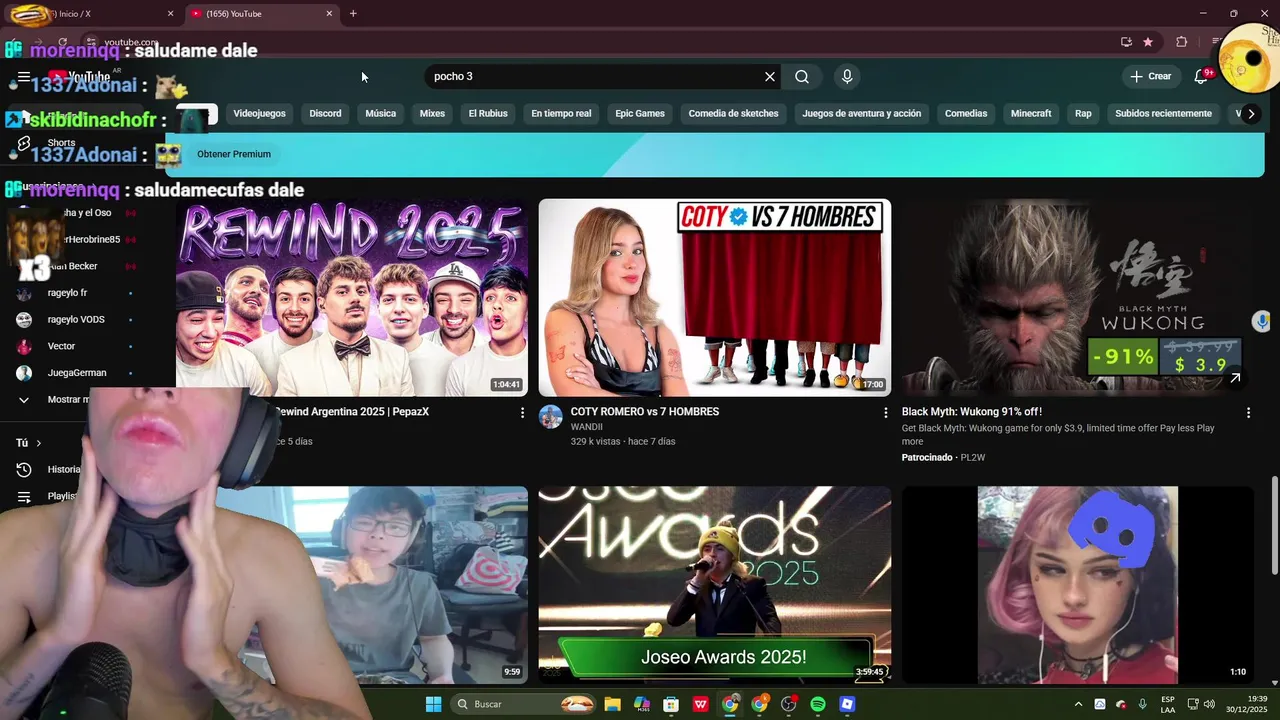This screenshot has height=720, width=1280.
Task: Select the Comedias chip
Action: [x=966, y=113]
